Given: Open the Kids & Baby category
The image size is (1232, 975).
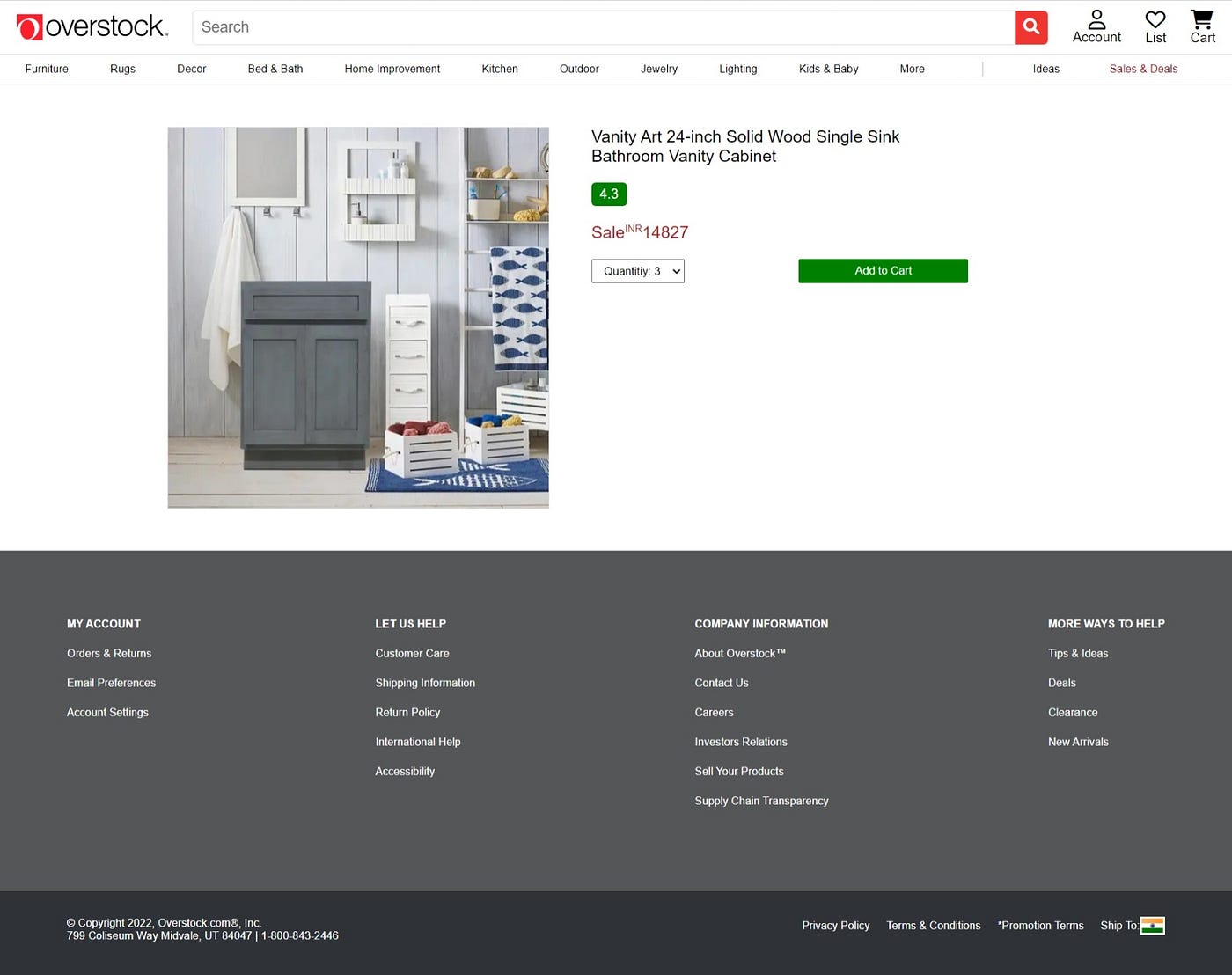Looking at the screenshot, I should [x=828, y=69].
